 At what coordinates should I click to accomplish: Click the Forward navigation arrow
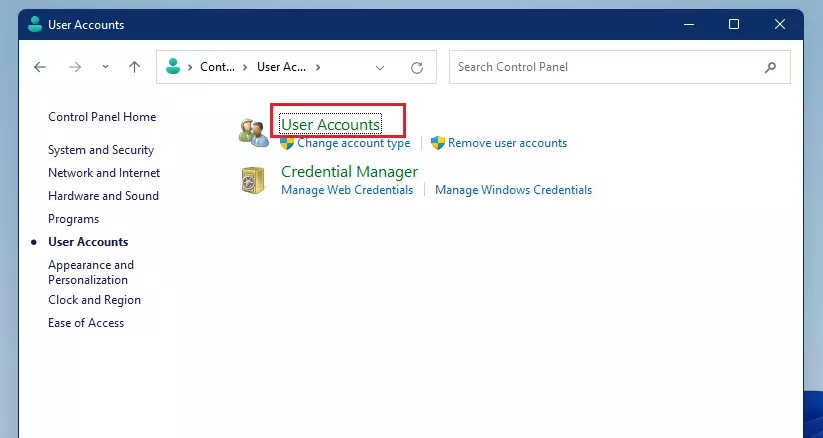pyautogui.click(x=75, y=67)
